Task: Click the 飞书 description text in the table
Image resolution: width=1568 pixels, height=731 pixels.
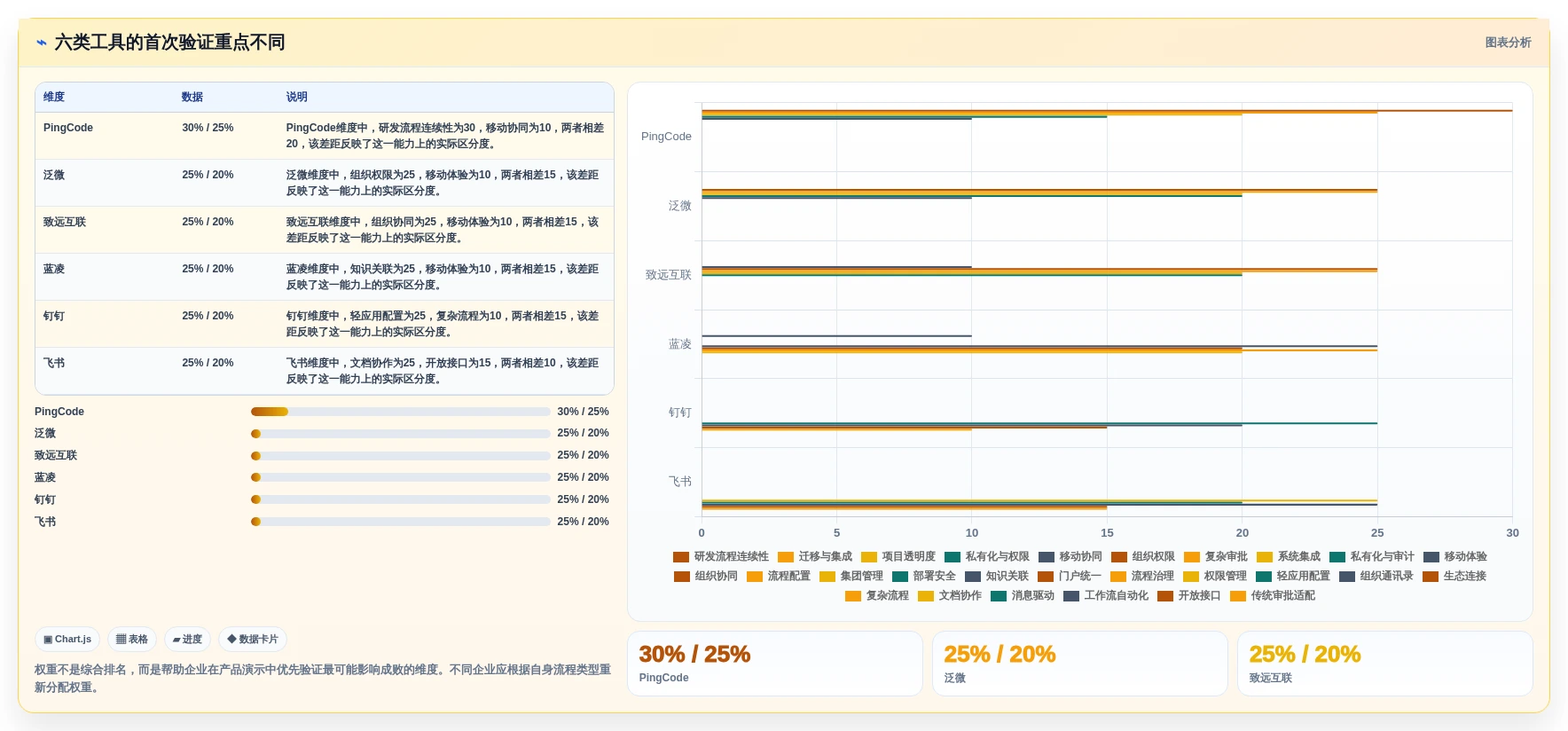Action: pyautogui.click(x=443, y=371)
